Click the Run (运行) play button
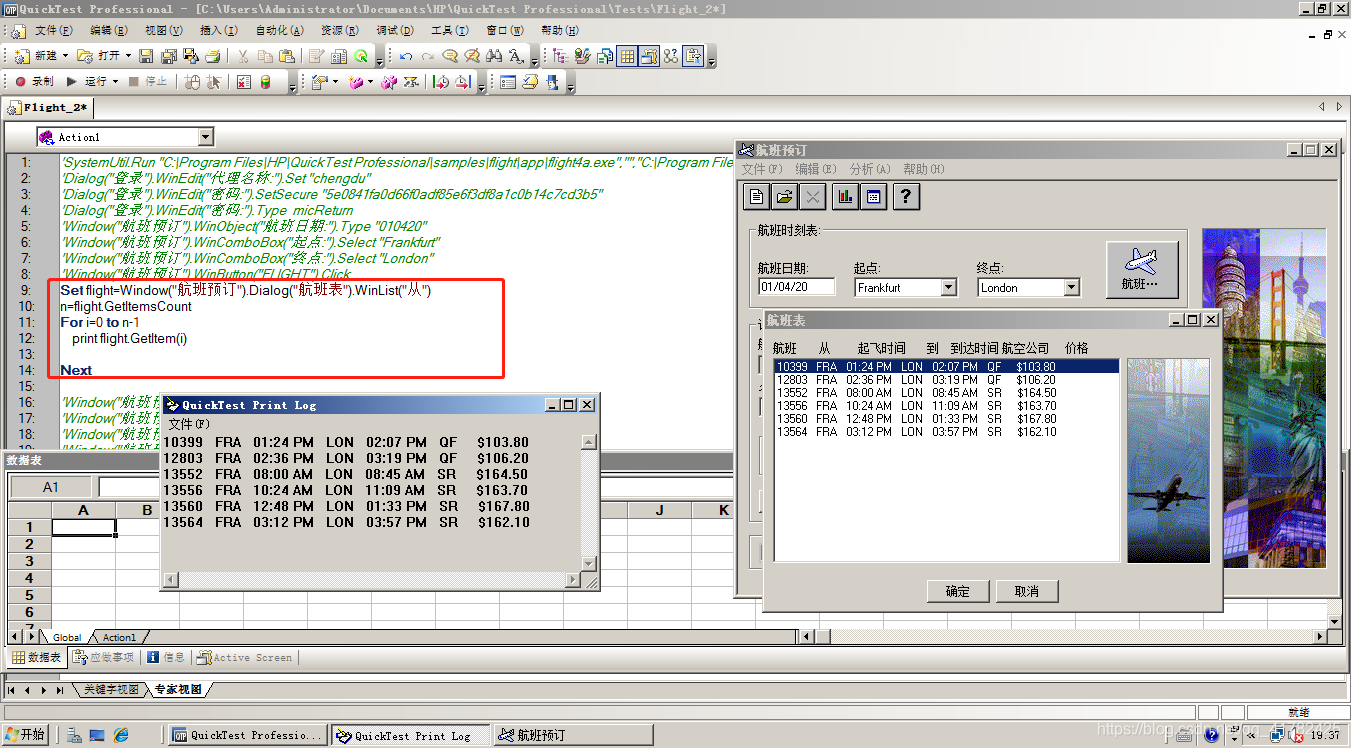Screen dimensions: 1351x748 click(x=87, y=82)
